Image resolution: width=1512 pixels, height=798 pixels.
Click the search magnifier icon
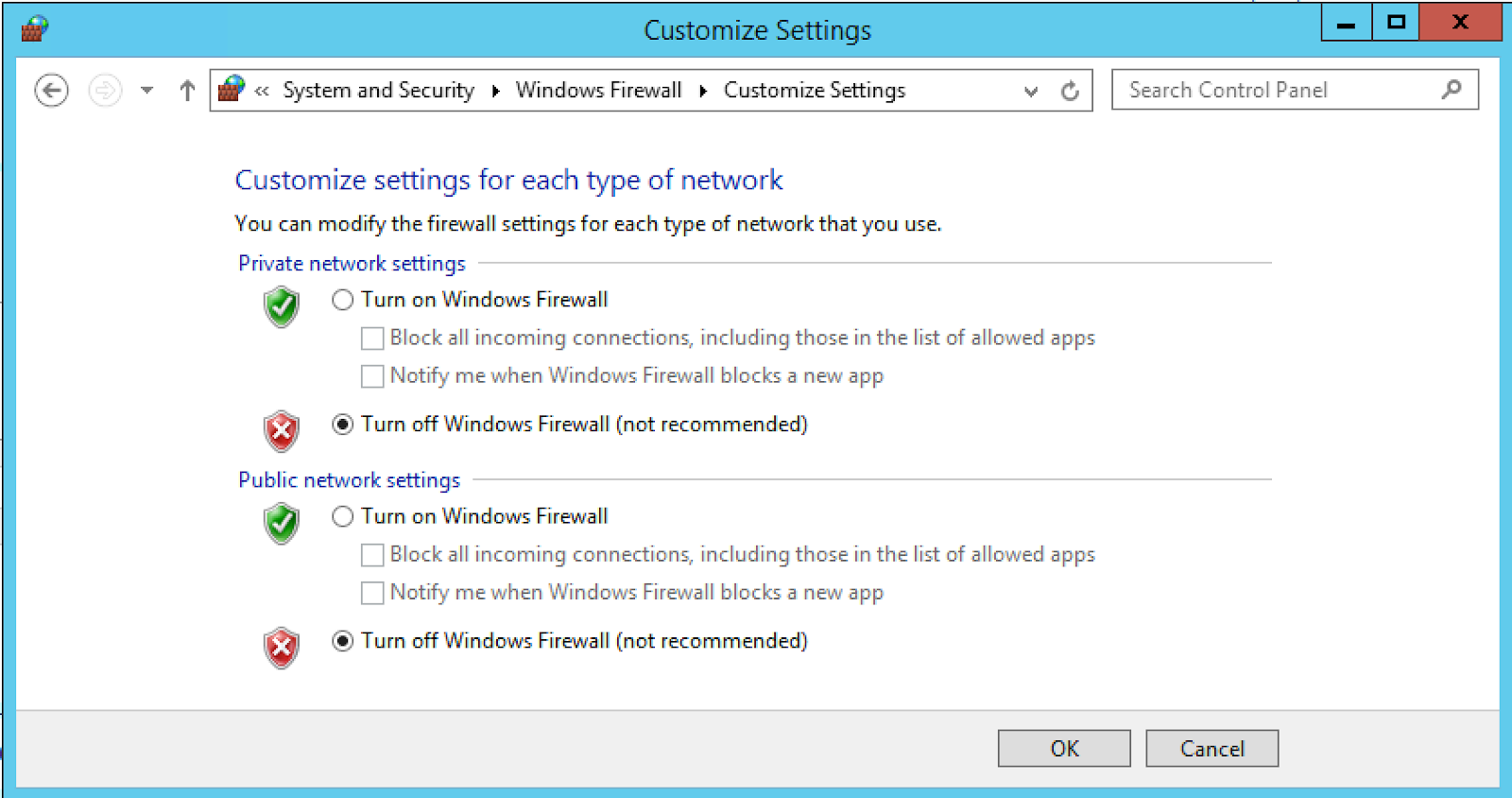[1452, 90]
